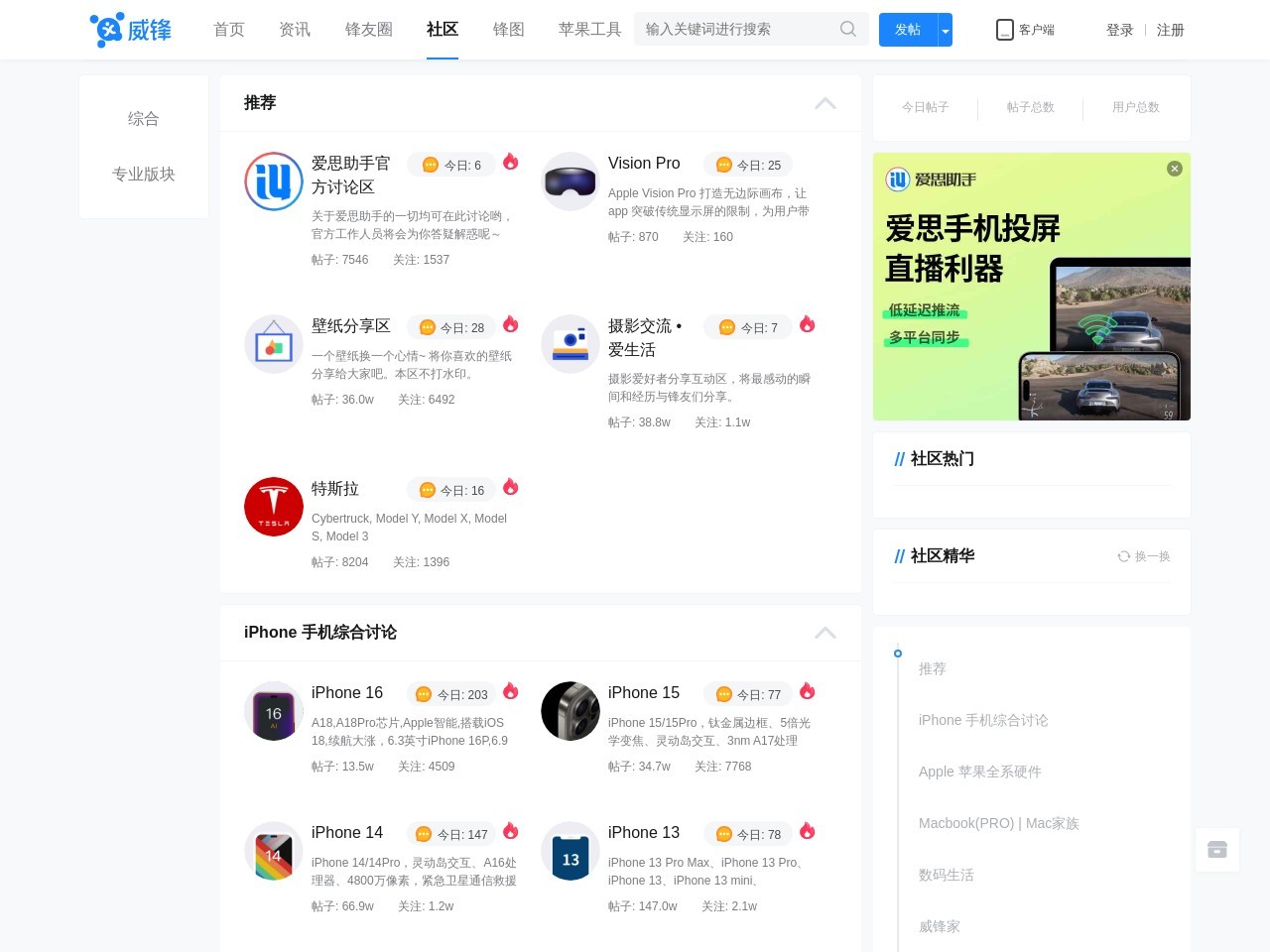The width and height of the screenshot is (1270, 952).
Task: Open the 爱思助手官方讨论区 forum icon
Action: (273, 181)
